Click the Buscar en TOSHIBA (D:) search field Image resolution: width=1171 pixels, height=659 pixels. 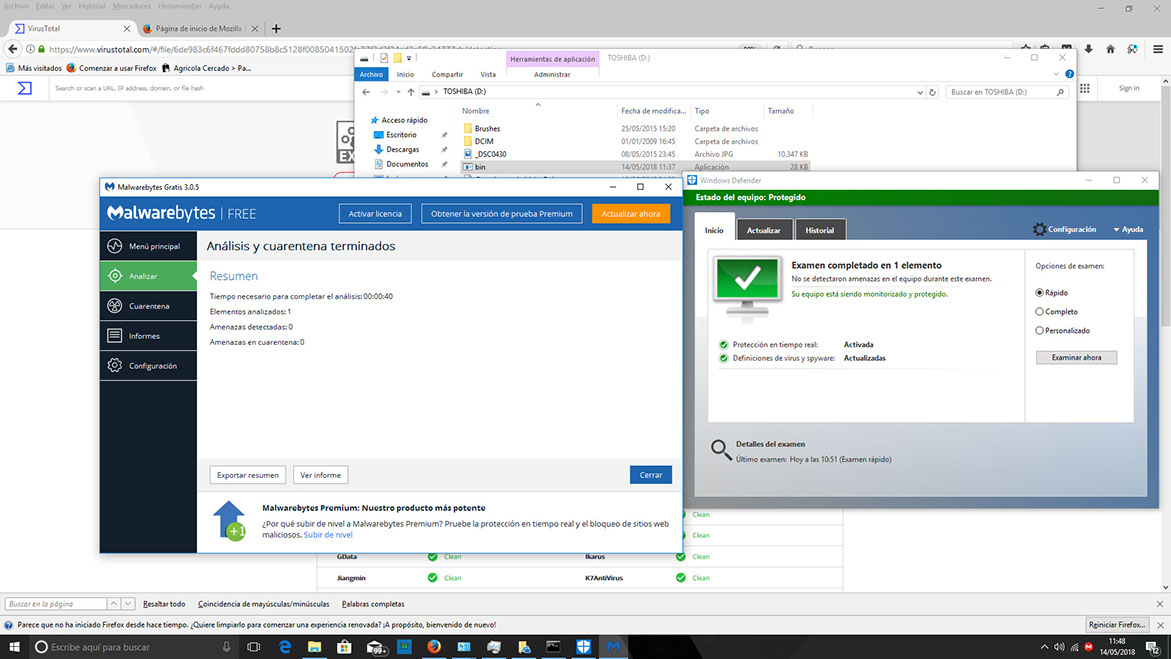click(1006, 92)
